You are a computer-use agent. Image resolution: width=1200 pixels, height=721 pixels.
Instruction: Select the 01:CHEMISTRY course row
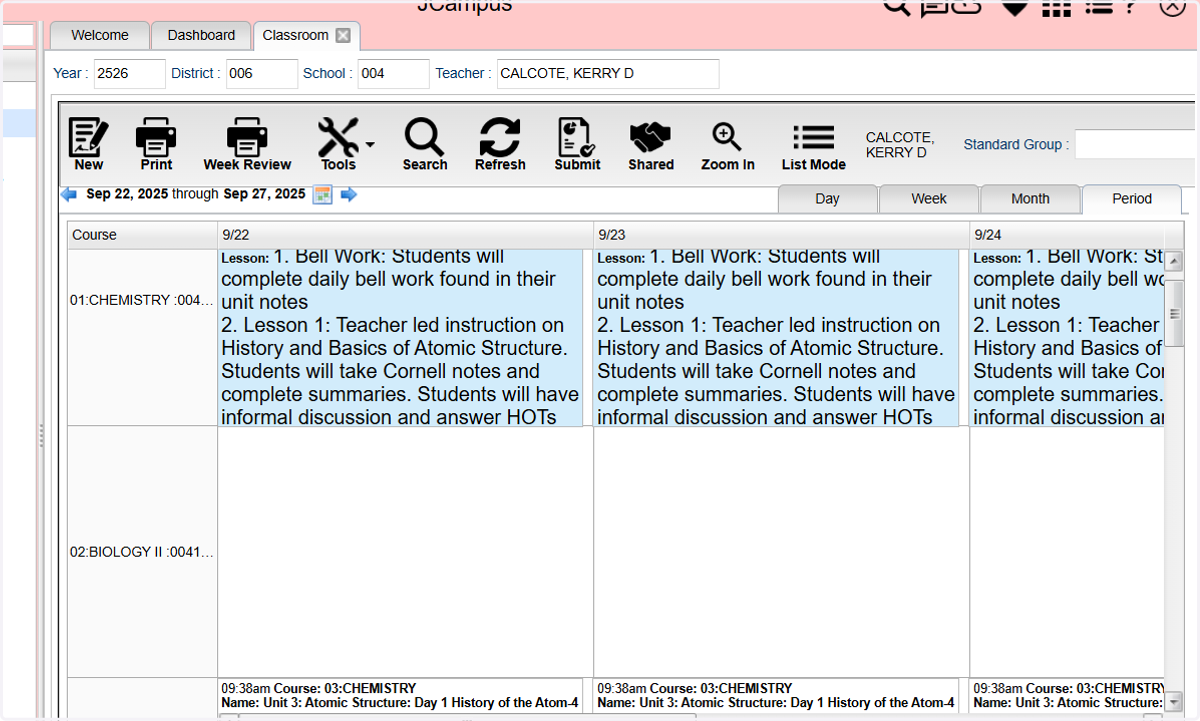point(142,300)
